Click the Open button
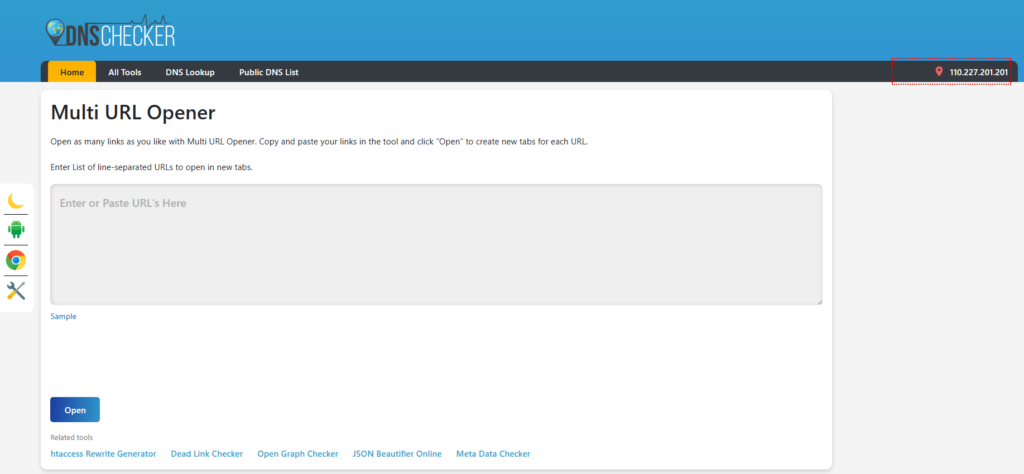The width and height of the screenshot is (1024, 474). 75,410
